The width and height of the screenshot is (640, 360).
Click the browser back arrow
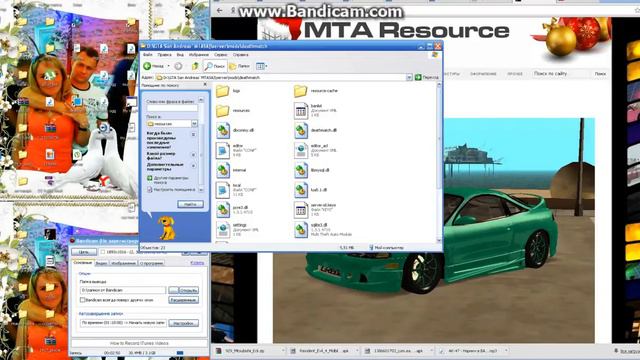[220, 11]
